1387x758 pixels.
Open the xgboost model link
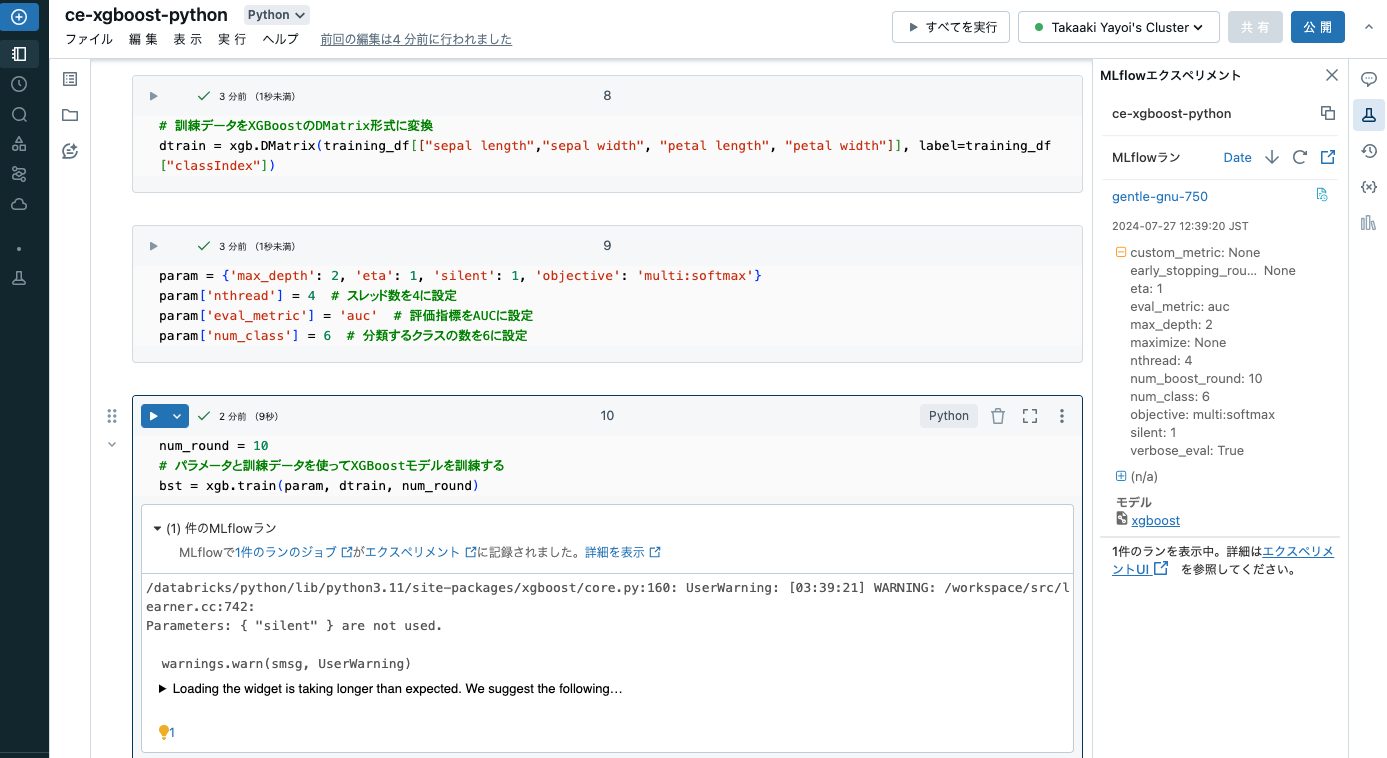1156,520
